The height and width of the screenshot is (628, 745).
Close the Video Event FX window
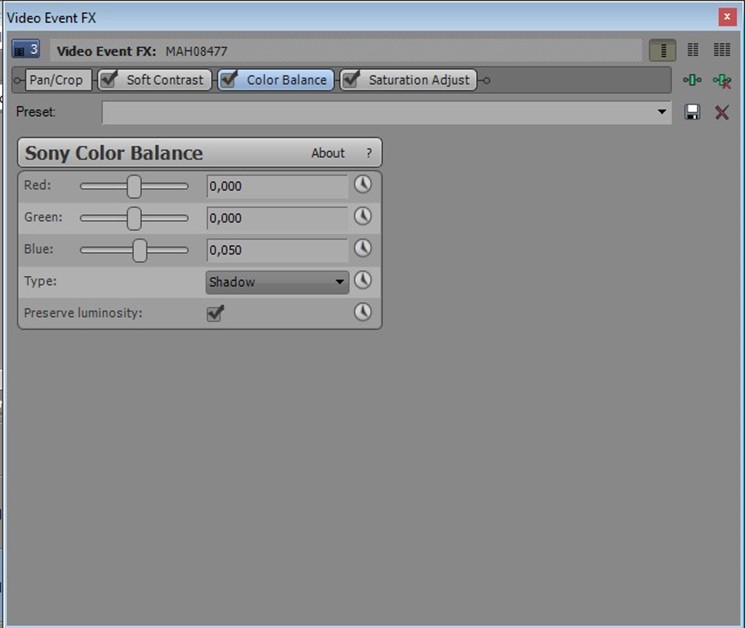[x=727, y=17]
